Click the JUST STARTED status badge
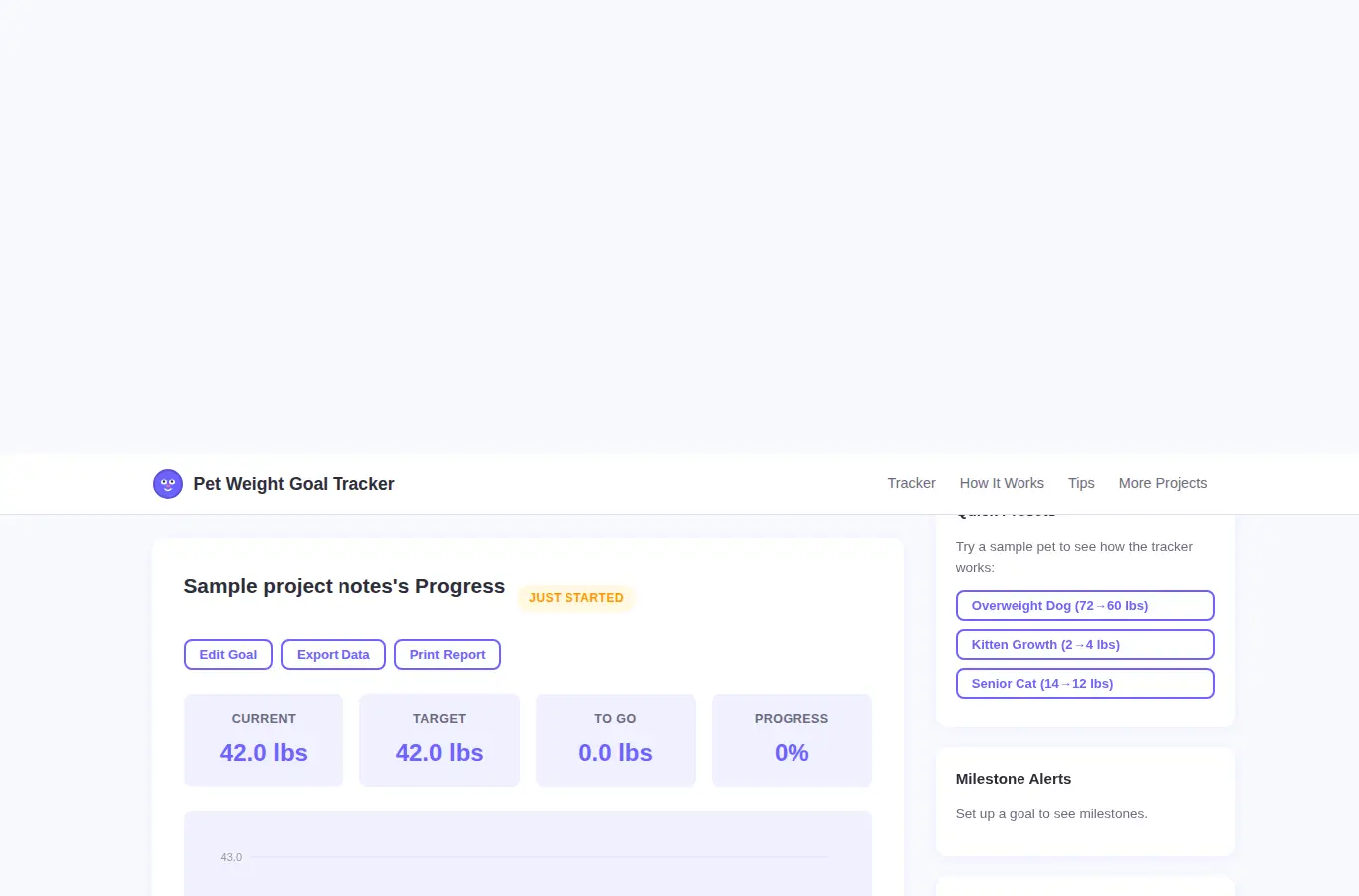Viewport: 1359px width, 896px height. click(x=575, y=598)
